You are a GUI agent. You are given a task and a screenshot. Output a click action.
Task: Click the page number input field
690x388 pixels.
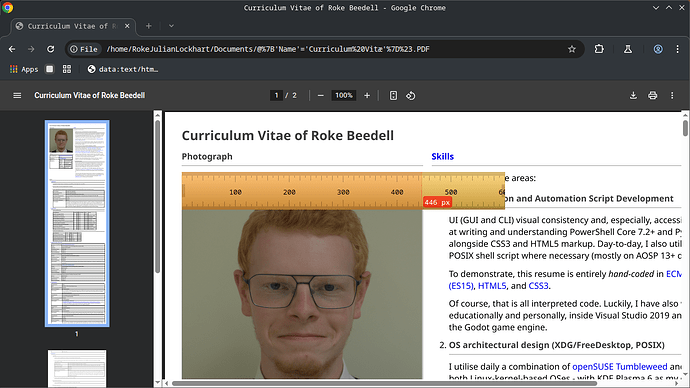[276, 95]
